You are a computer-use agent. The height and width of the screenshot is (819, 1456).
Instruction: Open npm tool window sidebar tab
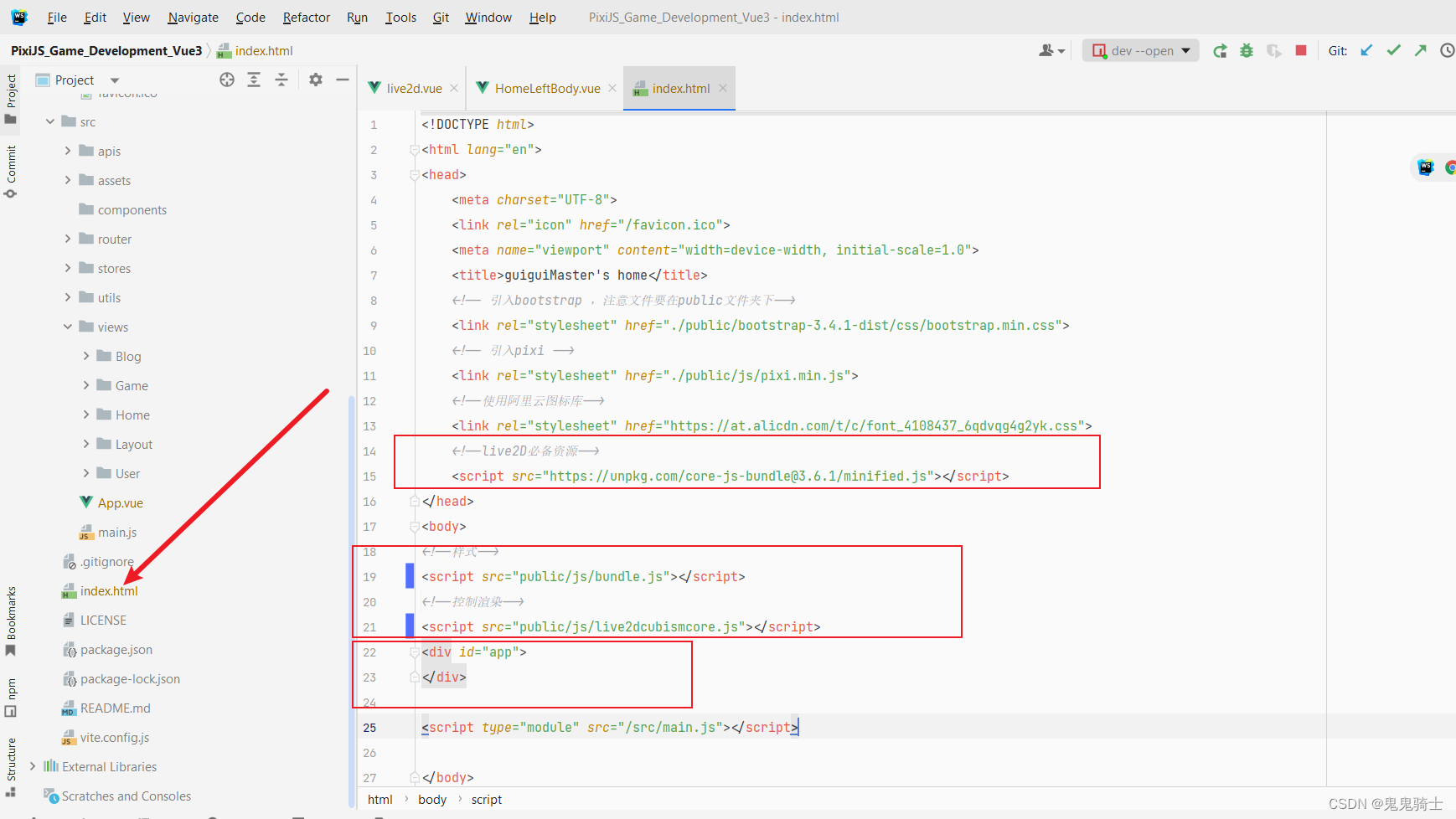tap(11, 698)
